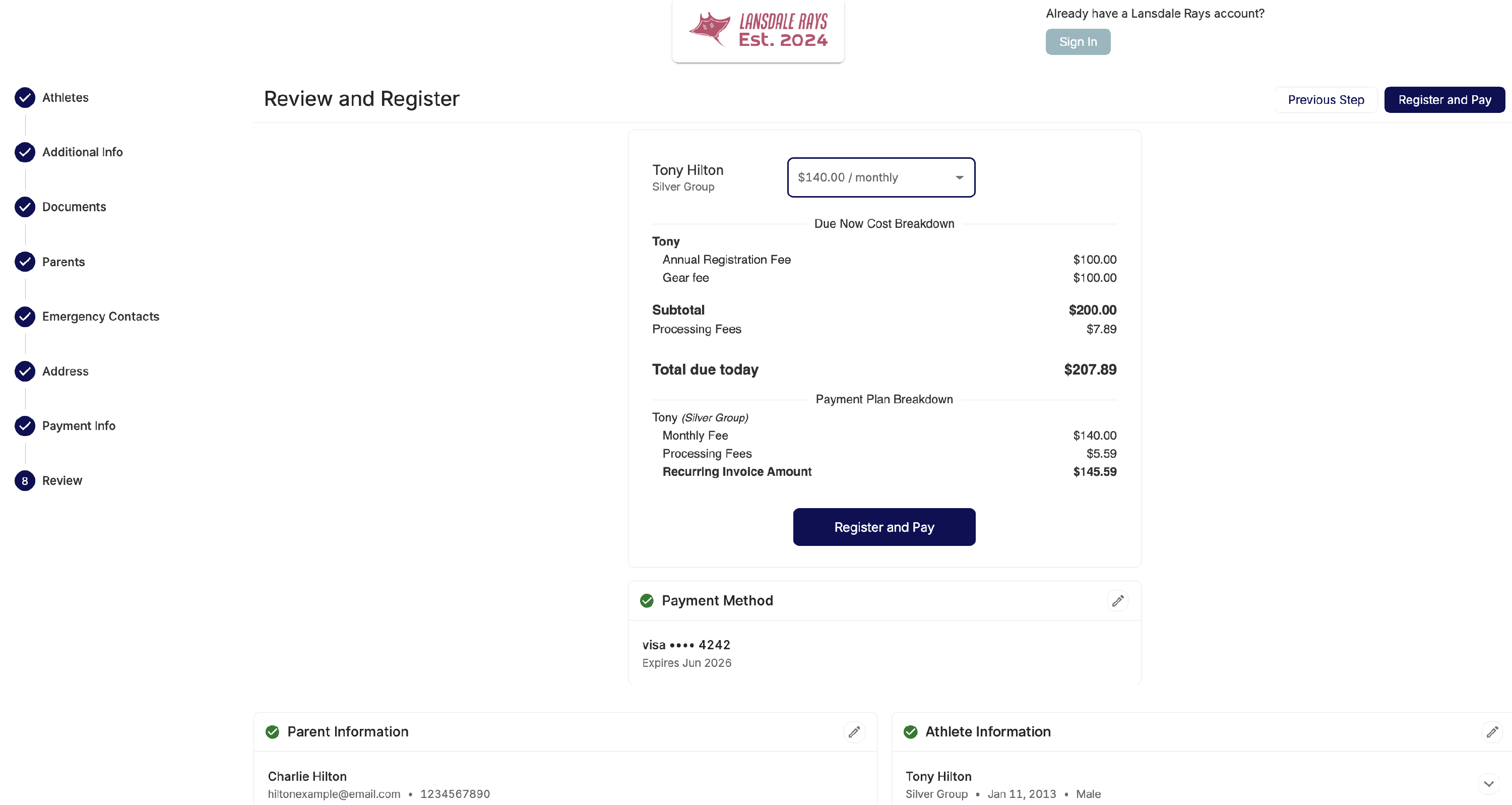This screenshot has height=805, width=1512.
Task: Go to the Emergency Contacts step
Action: pyautogui.click(x=100, y=317)
